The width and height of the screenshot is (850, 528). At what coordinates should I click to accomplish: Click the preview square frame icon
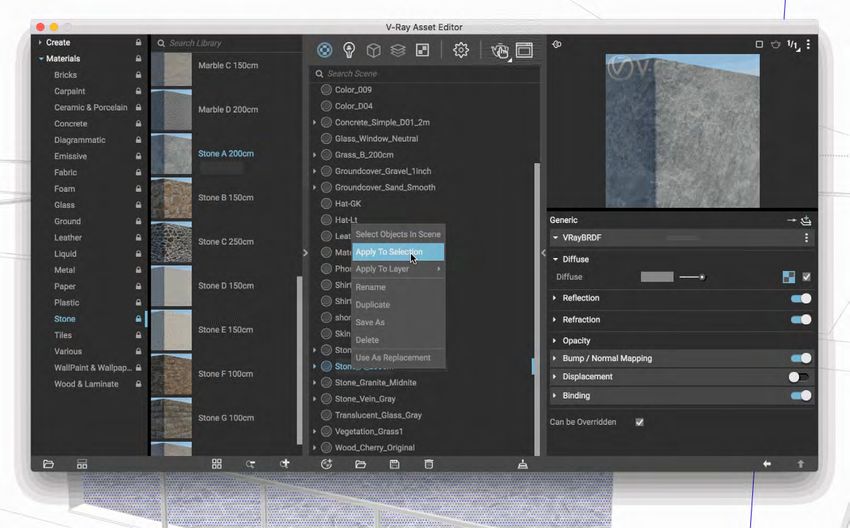click(759, 44)
